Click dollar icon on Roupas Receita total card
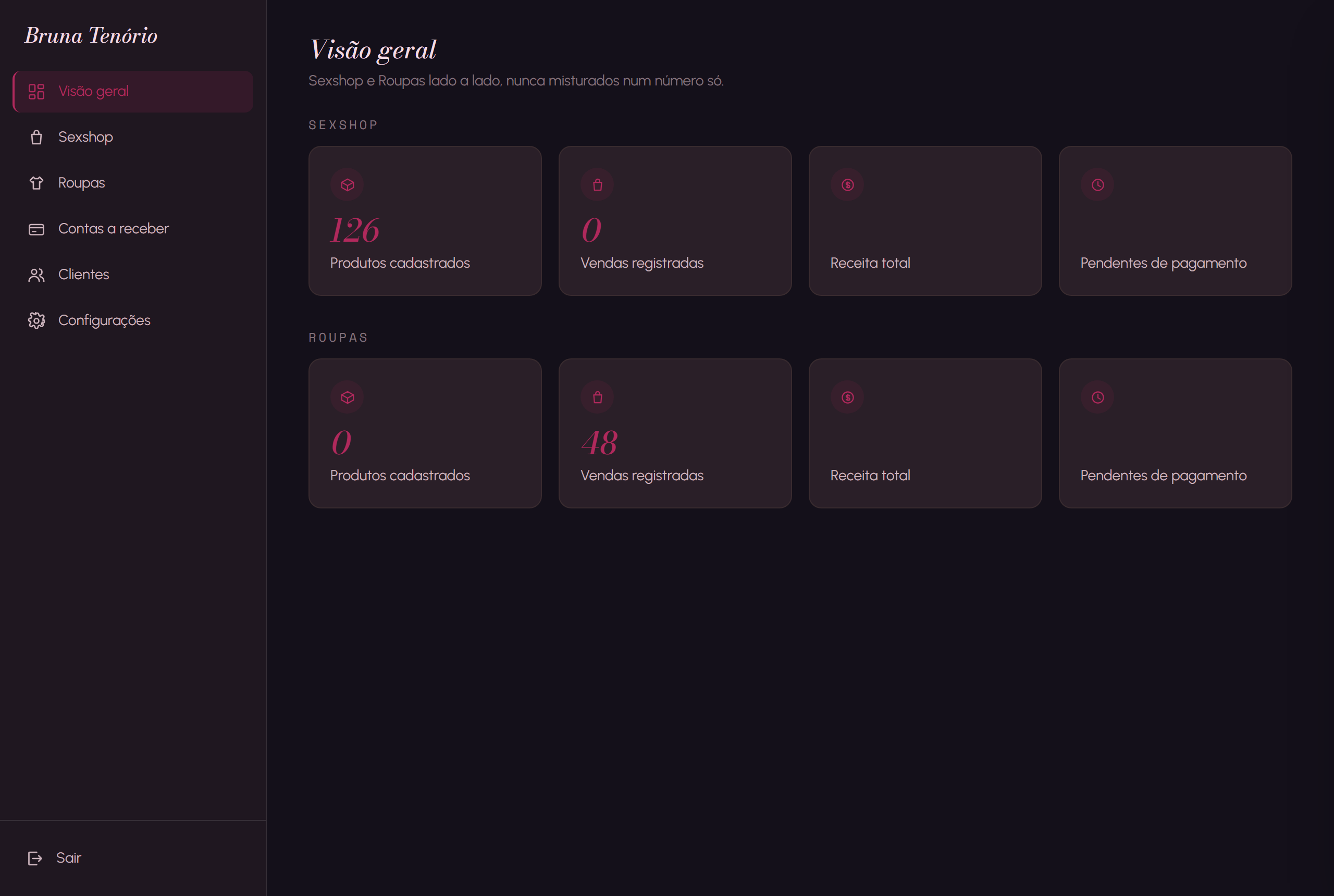Screen dimensions: 1334x896 pos(848,397)
